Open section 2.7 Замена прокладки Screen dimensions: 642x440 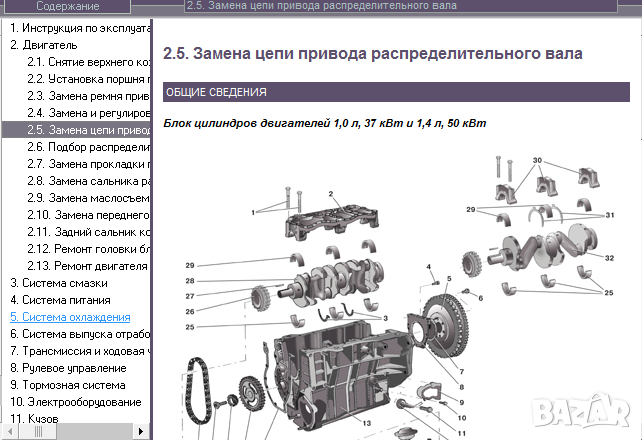point(88,164)
